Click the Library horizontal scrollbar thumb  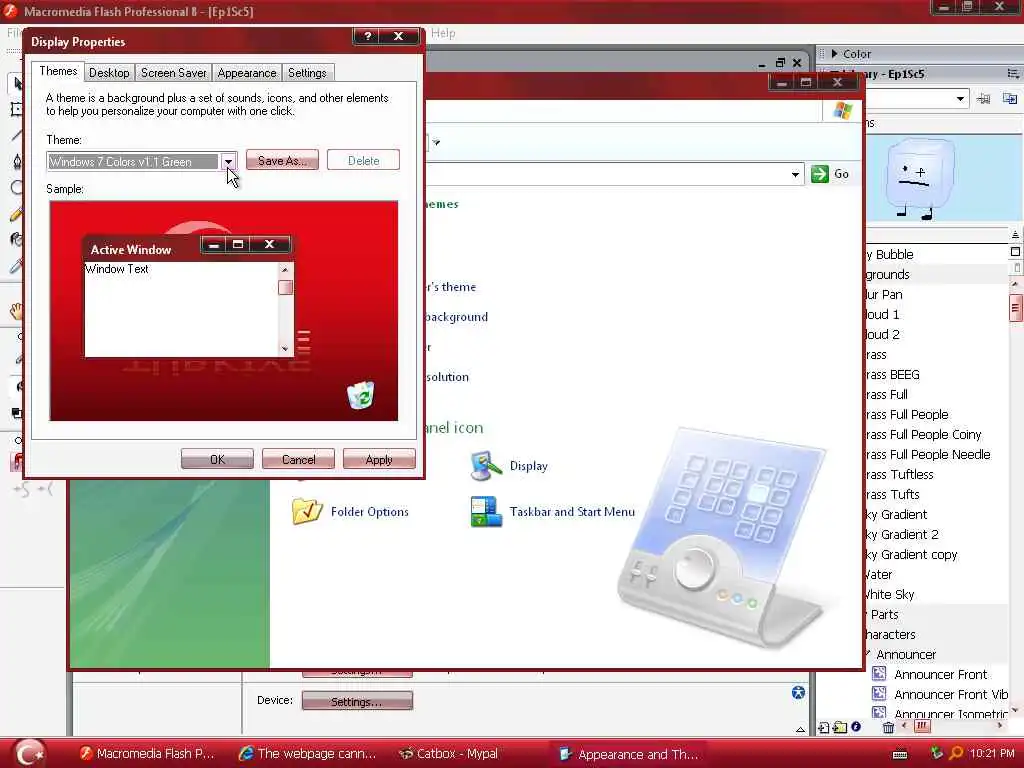tap(922, 726)
